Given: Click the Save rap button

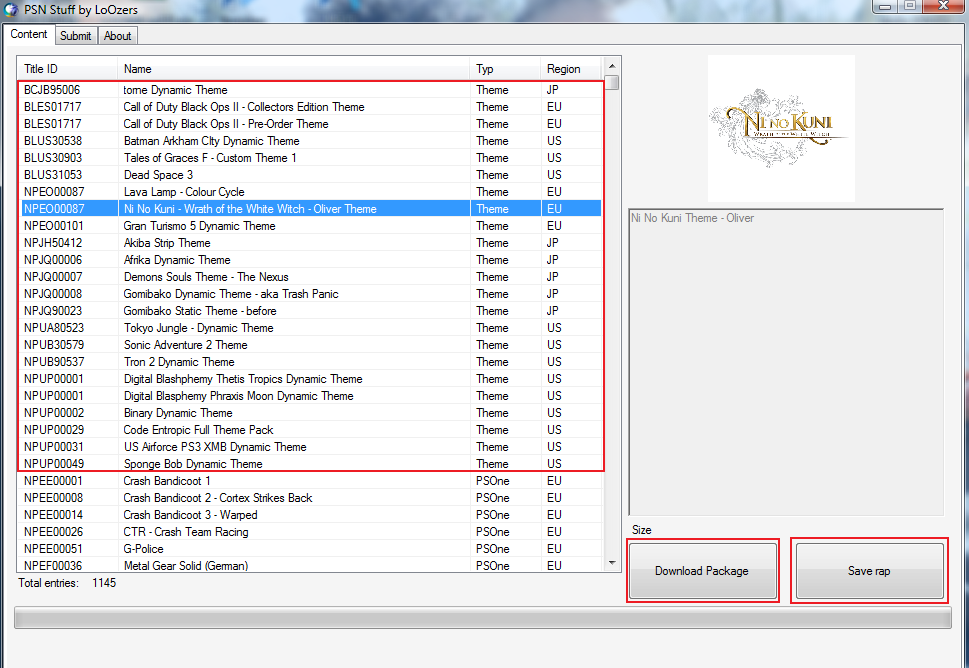Looking at the screenshot, I should click(x=869, y=571).
